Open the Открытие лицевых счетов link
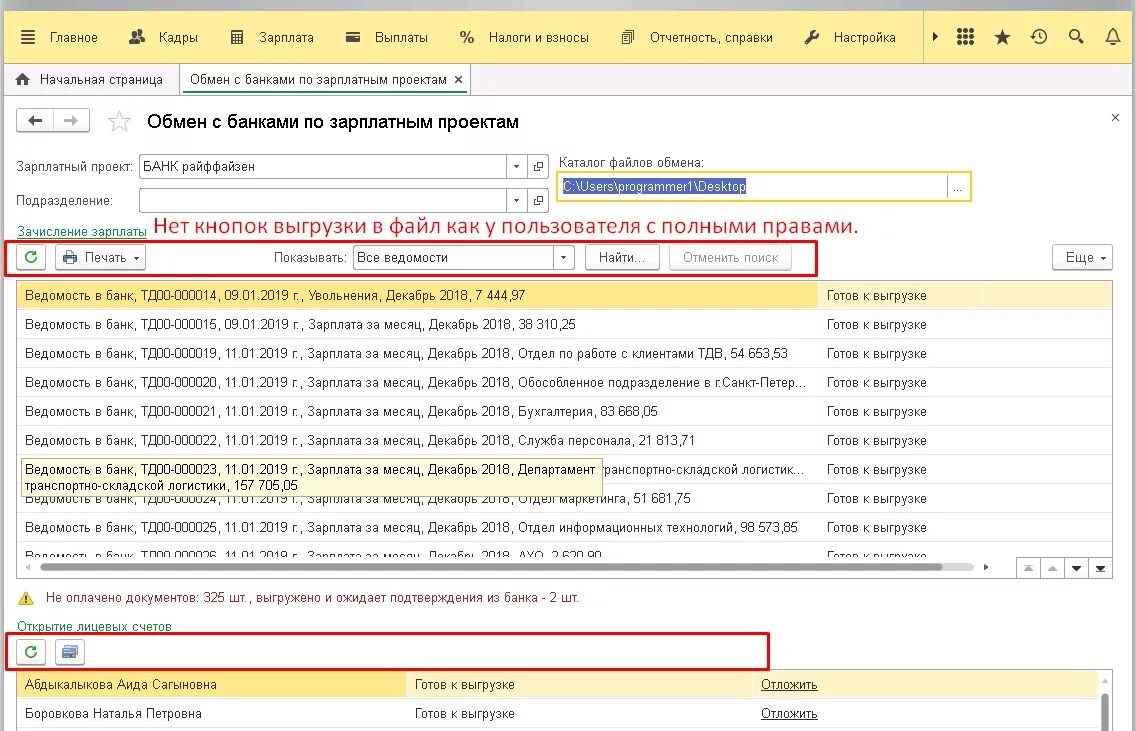Screen dimensions: 1136x731 click(x=94, y=627)
